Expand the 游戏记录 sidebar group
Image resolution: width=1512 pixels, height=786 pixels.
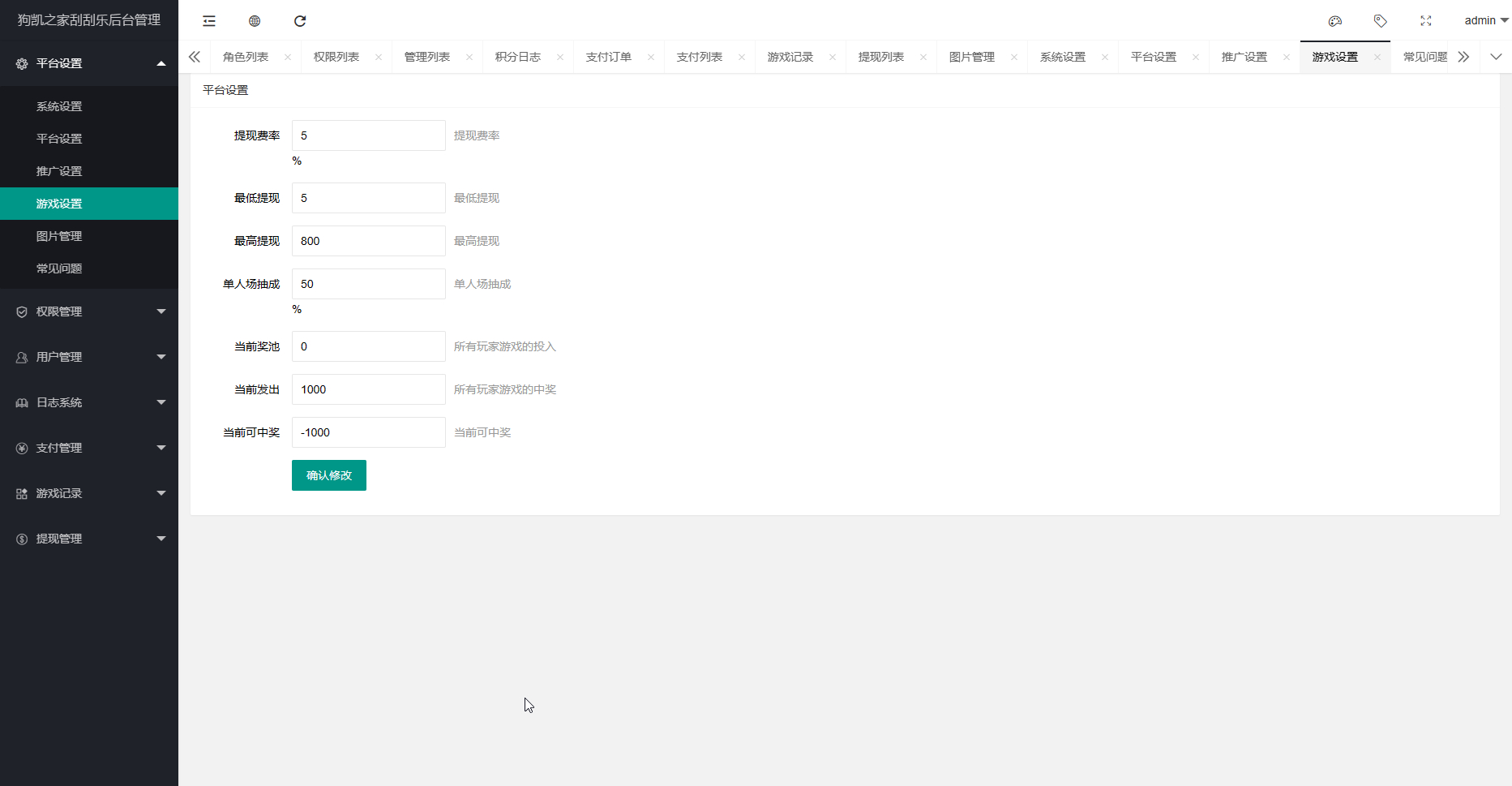click(89, 493)
